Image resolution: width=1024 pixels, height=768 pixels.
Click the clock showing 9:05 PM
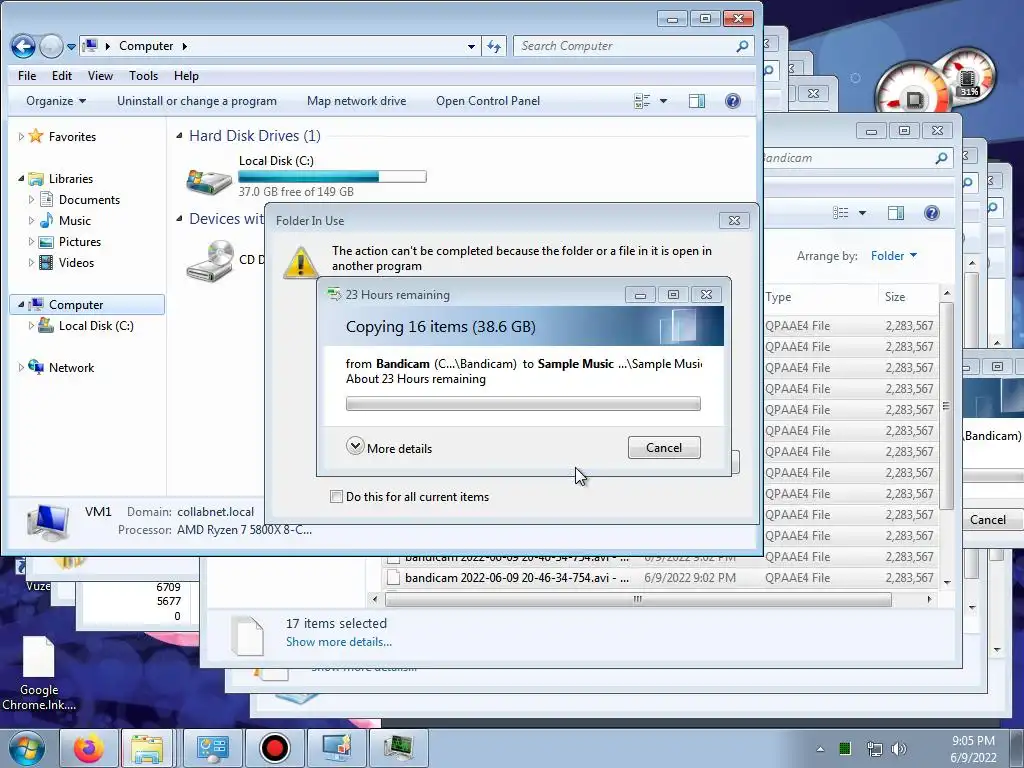(x=973, y=741)
